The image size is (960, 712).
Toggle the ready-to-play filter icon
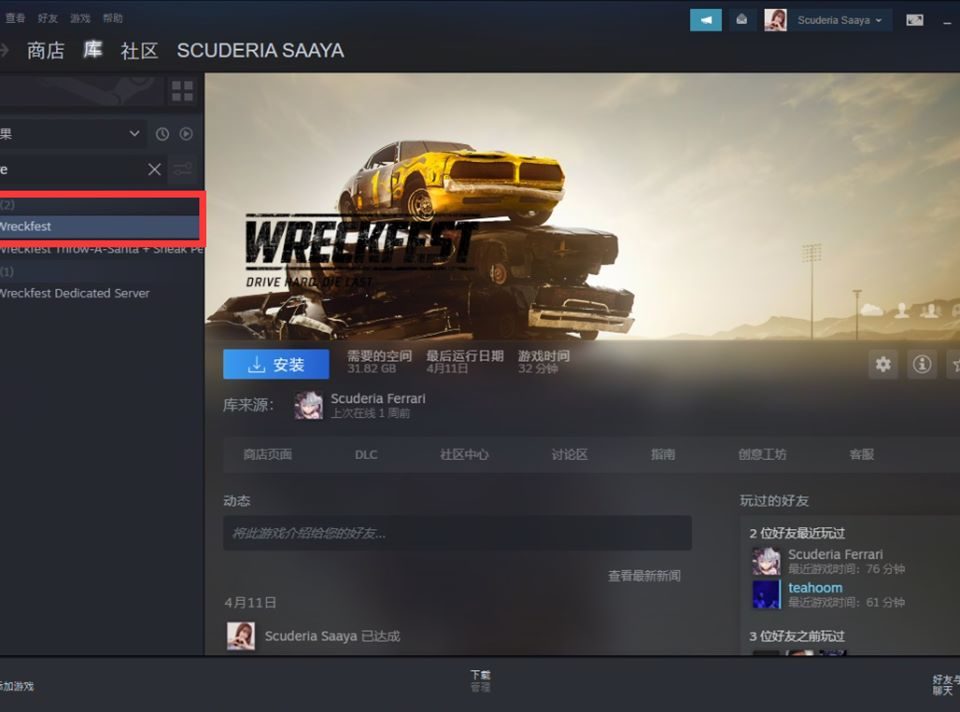tap(186, 133)
